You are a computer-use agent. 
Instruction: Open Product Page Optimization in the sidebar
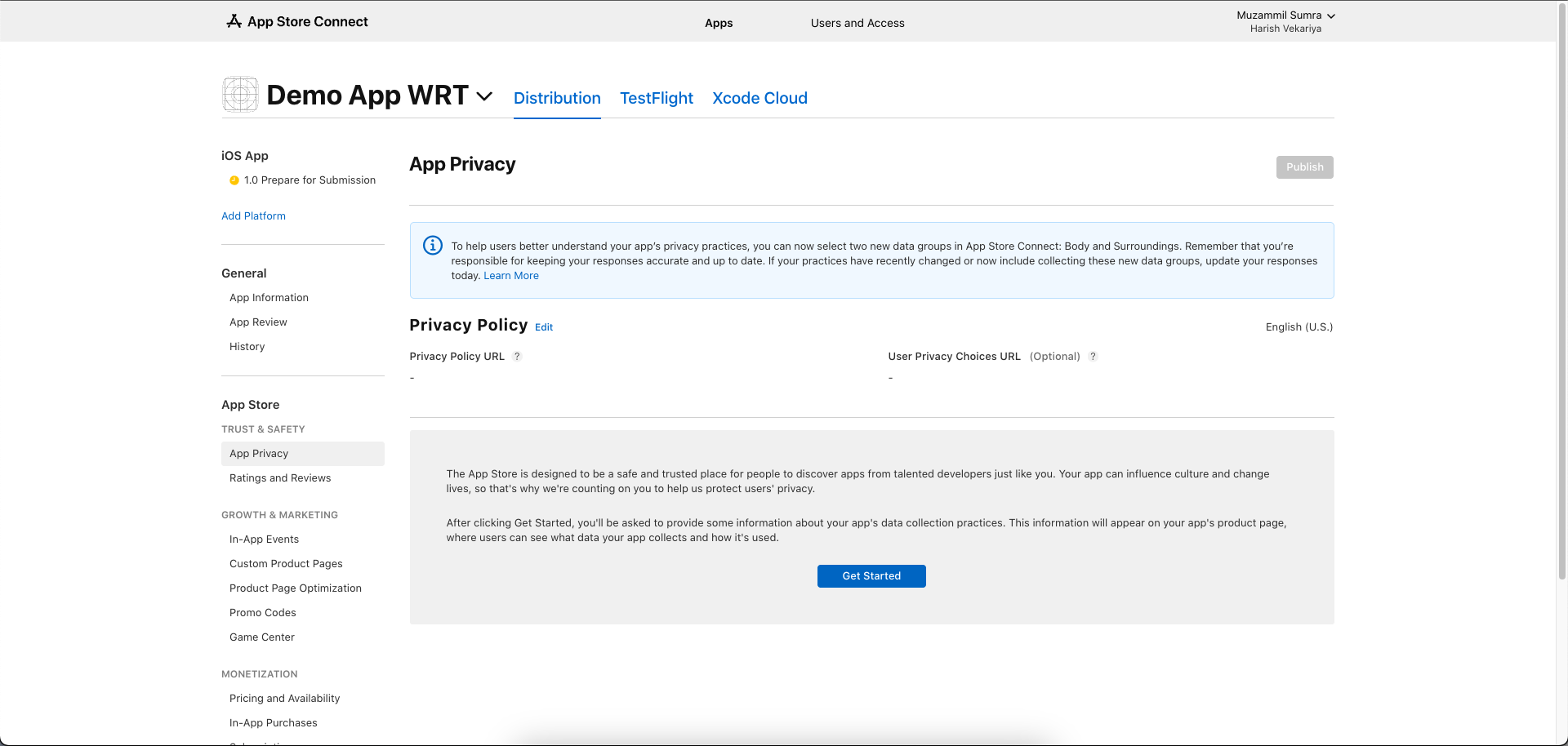tap(296, 588)
